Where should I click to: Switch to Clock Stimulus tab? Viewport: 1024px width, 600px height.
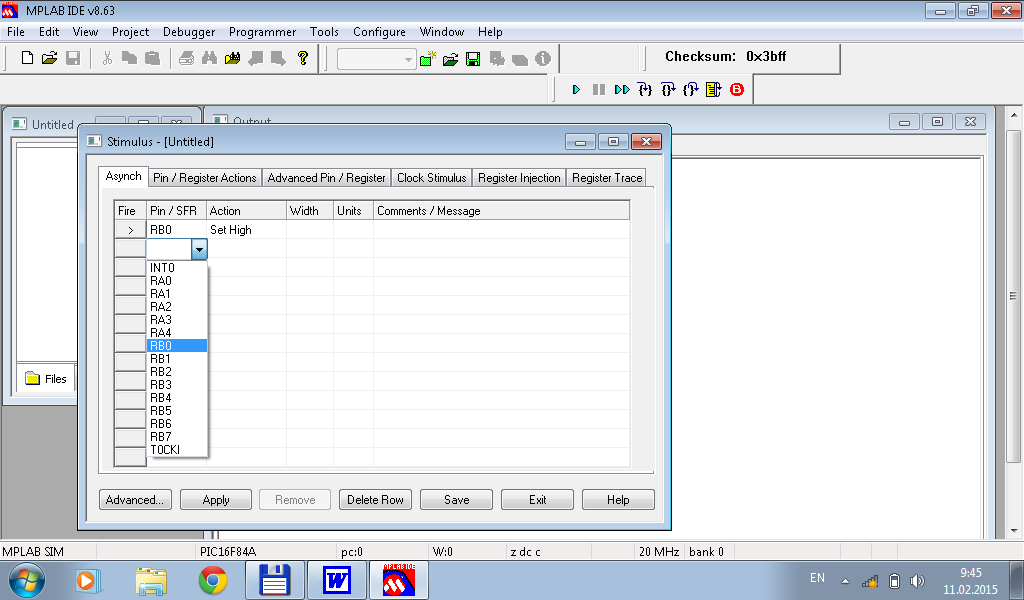tap(432, 178)
